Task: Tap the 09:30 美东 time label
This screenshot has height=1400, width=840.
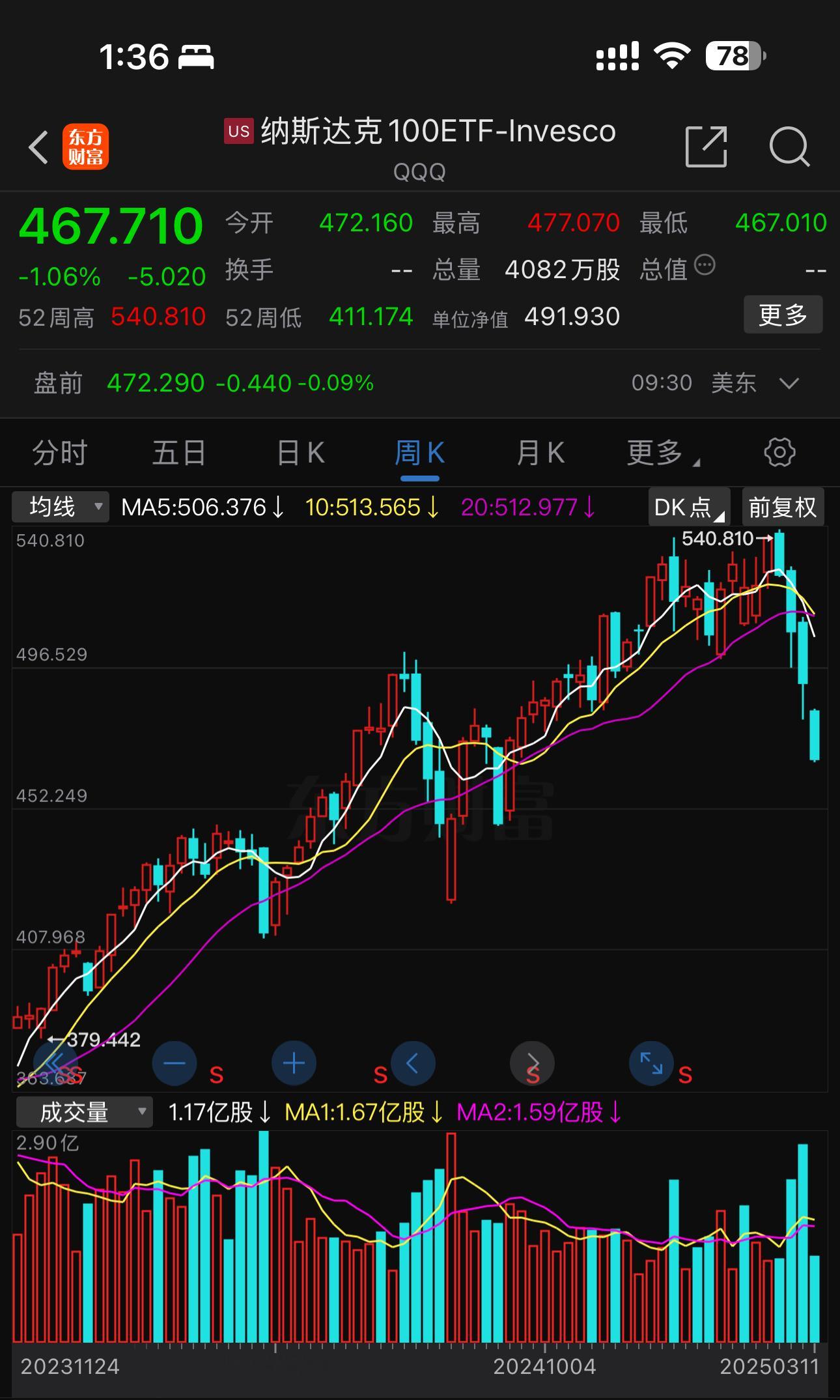Action: [693, 383]
